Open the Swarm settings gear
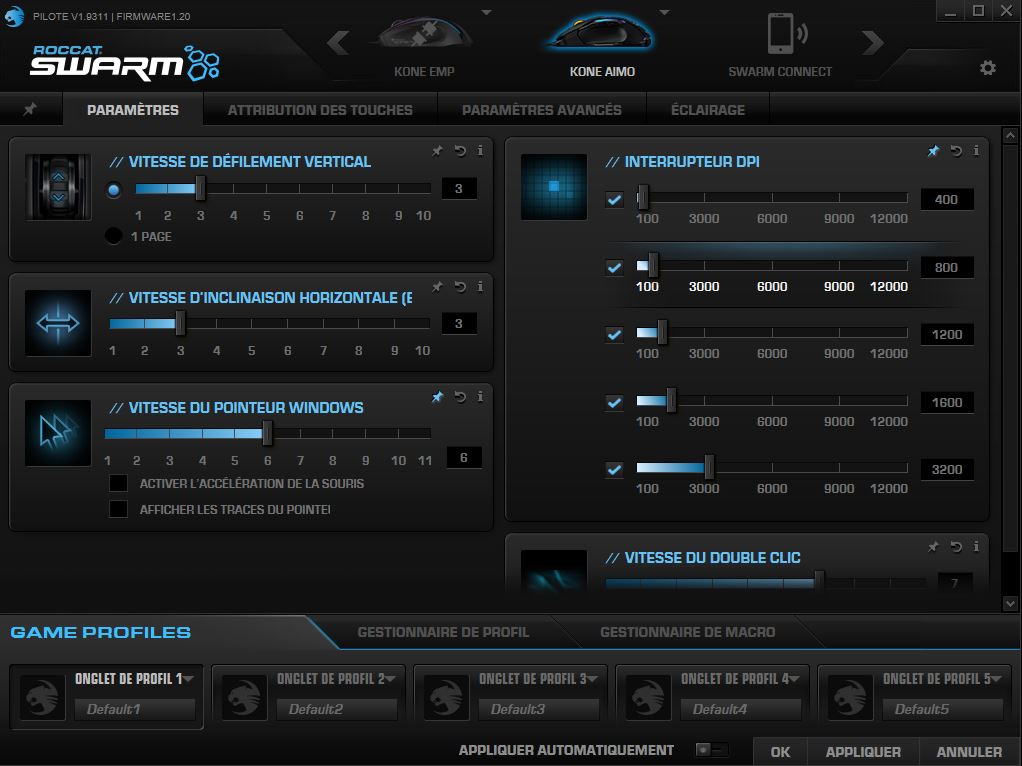The height and width of the screenshot is (766, 1022). pos(987,68)
